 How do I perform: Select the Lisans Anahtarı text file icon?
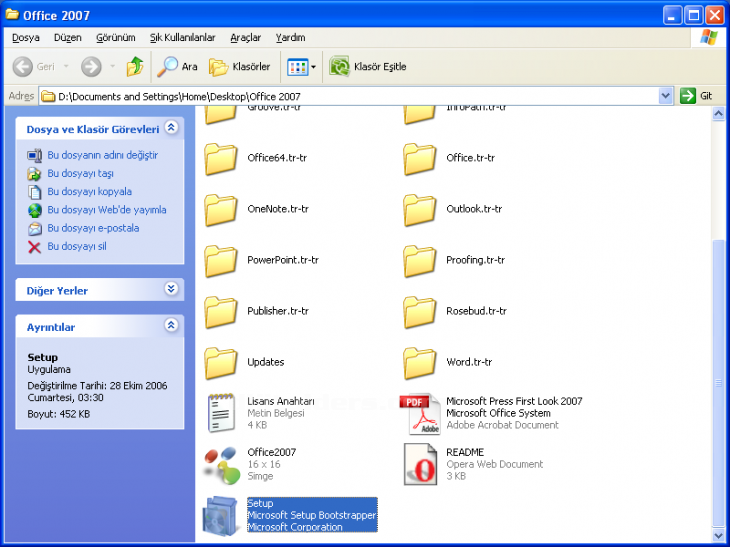coord(221,413)
